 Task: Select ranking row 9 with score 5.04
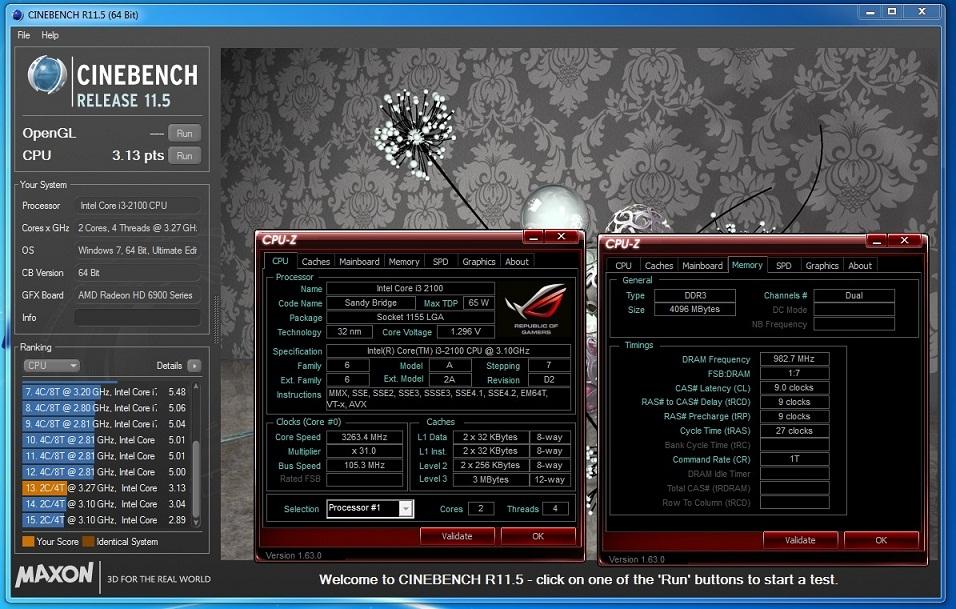pos(105,424)
